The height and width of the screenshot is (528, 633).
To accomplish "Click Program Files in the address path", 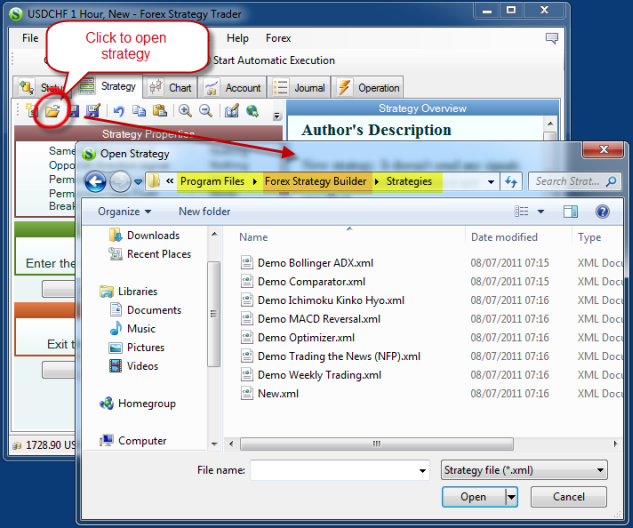I will [x=212, y=182].
